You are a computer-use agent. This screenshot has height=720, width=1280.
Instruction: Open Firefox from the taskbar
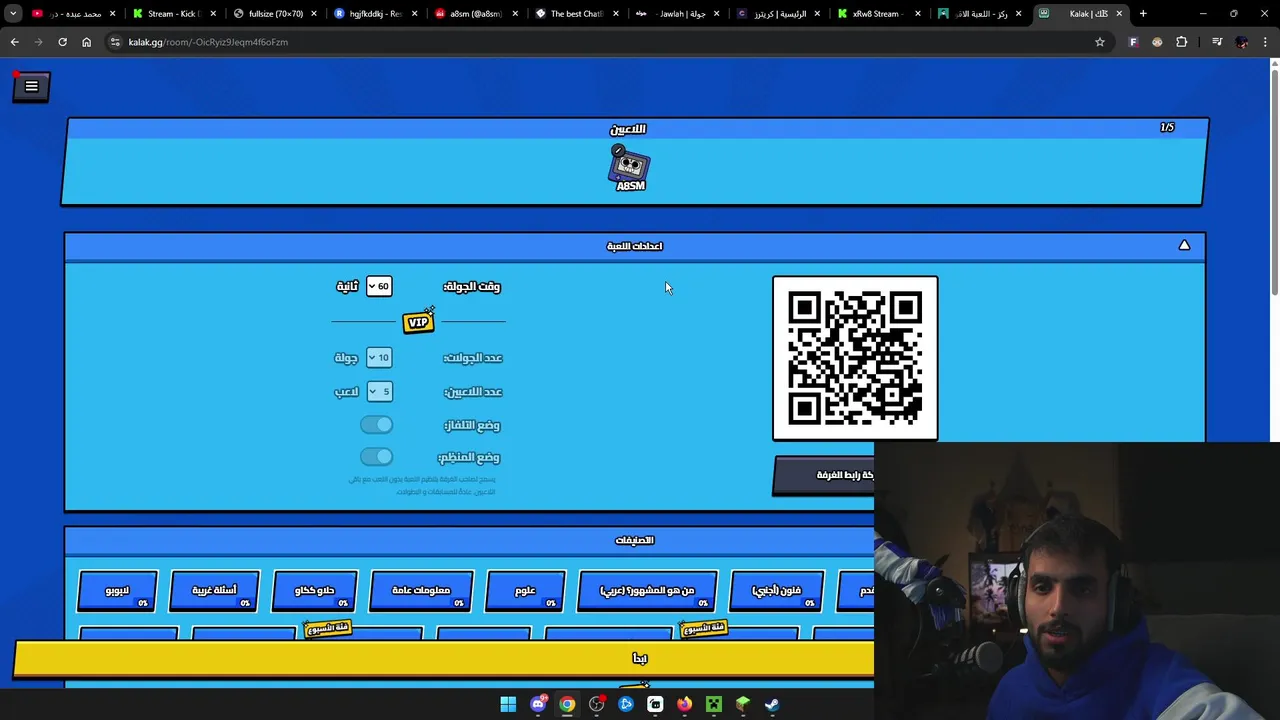pos(684,704)
